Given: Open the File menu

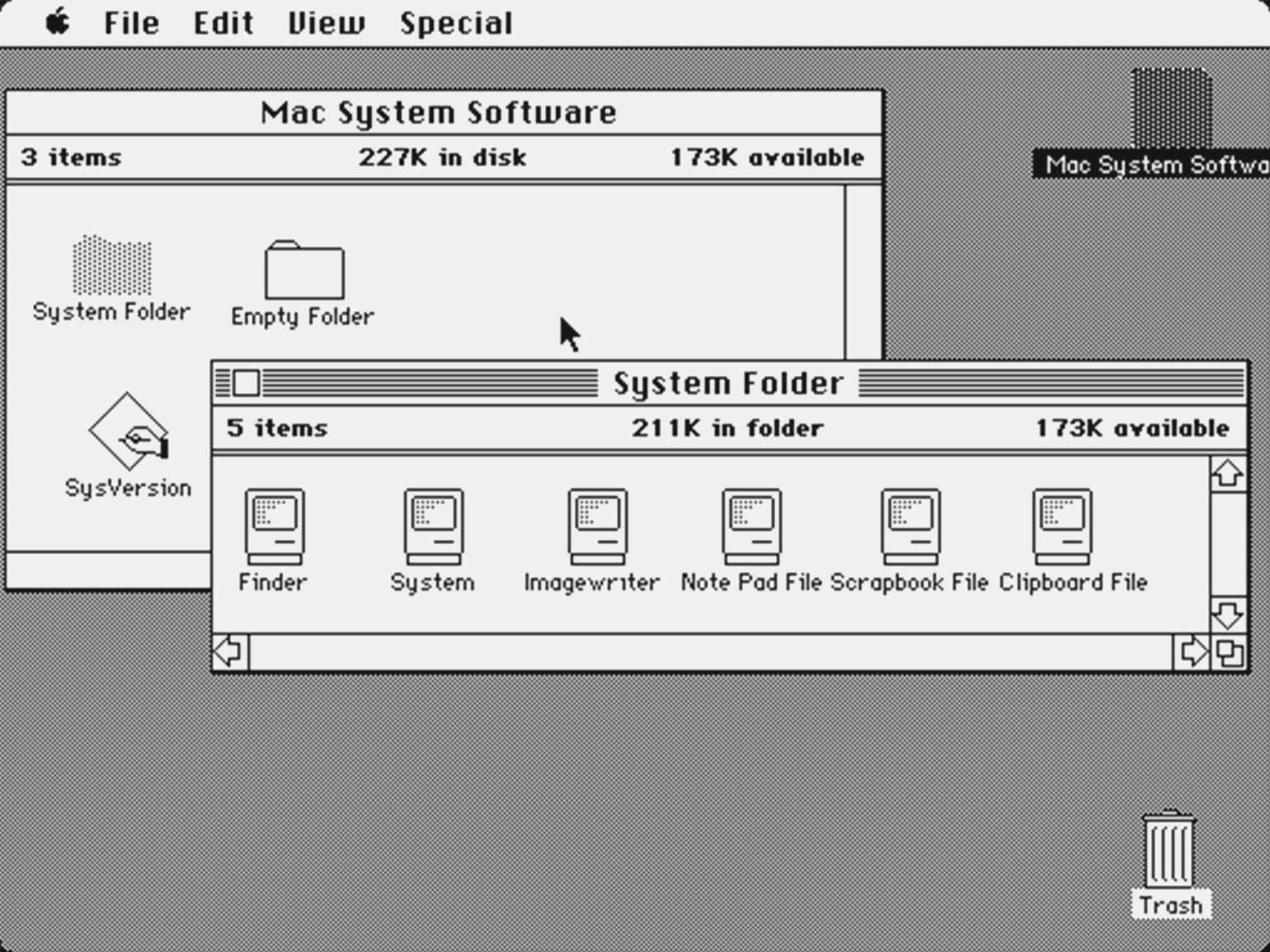Looking at the screenshot, I should [x=131, y=23].
